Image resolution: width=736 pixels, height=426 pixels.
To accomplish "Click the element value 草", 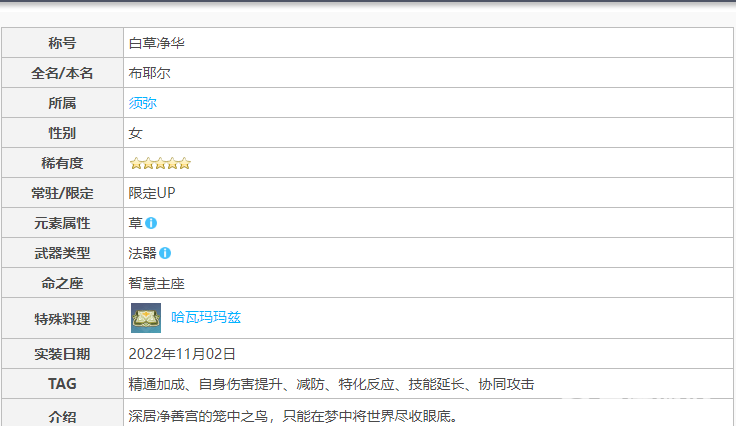I will pos(136,223).
